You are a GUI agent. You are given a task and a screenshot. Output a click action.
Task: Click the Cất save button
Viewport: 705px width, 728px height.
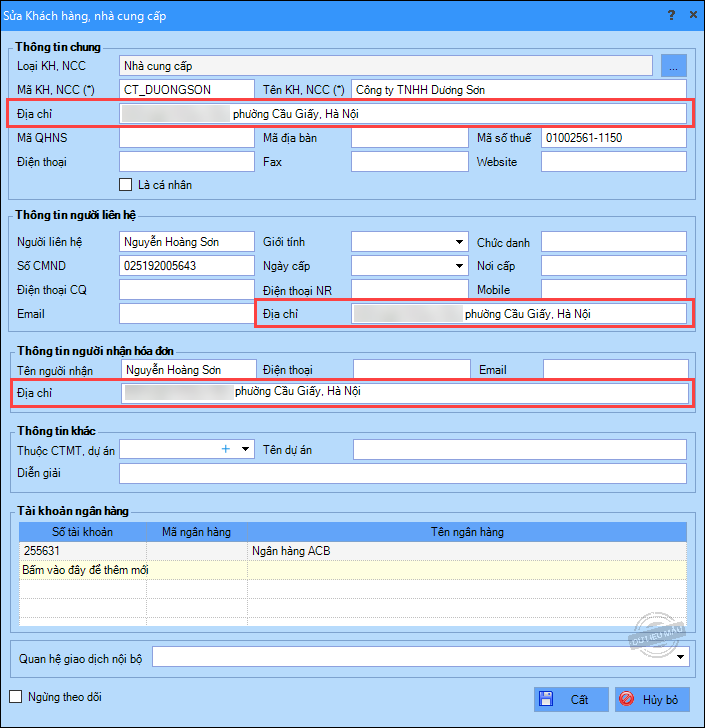[571, 699]
